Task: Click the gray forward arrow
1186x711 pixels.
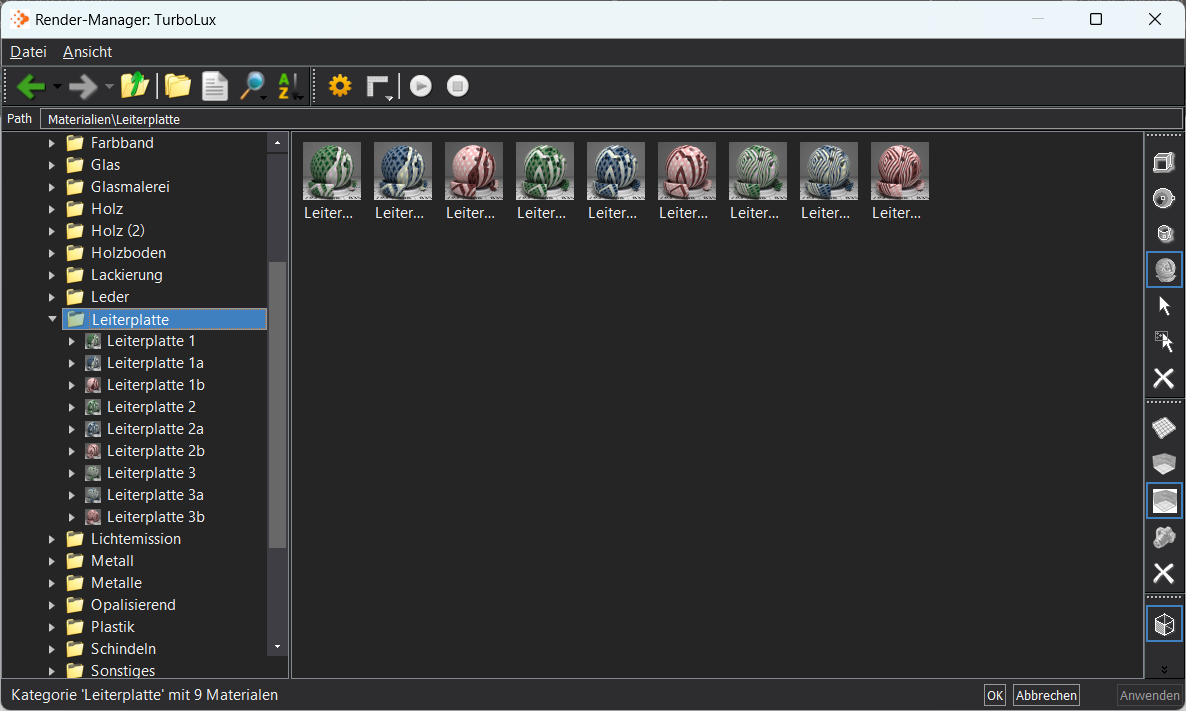Action: [82, 86]
